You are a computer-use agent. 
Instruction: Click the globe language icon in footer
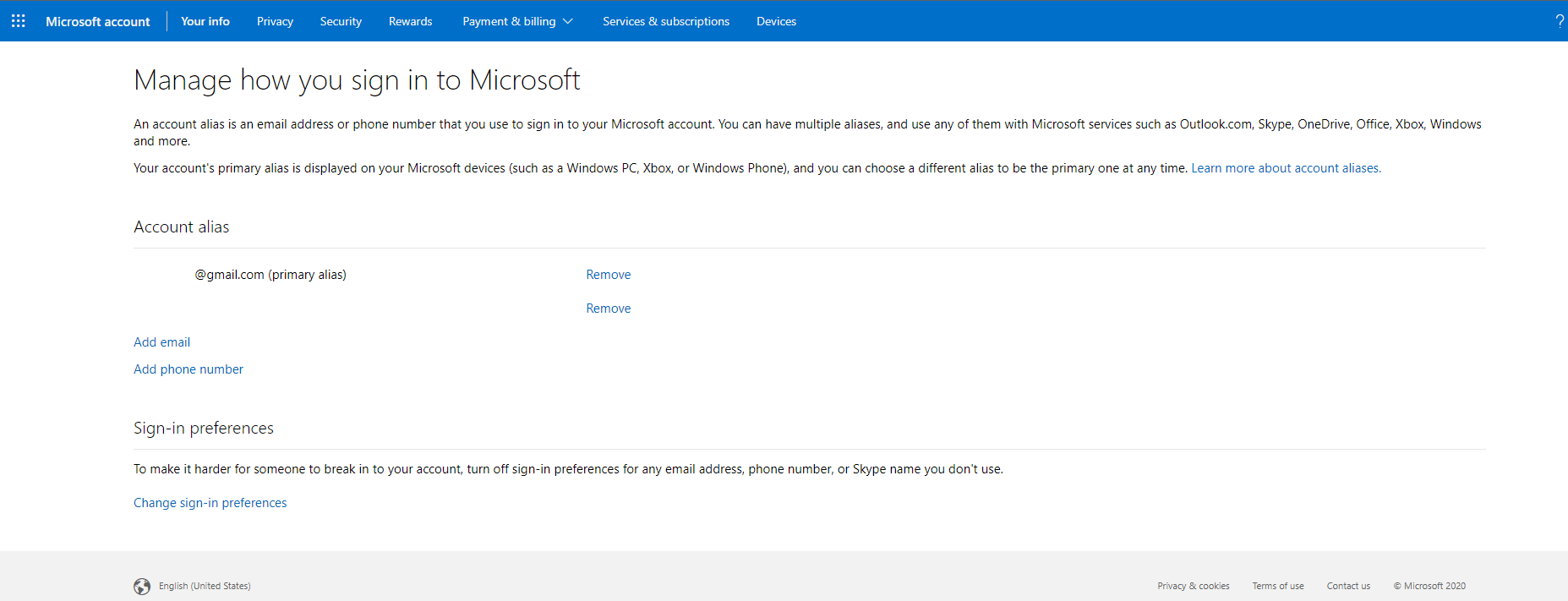[142, 586]
